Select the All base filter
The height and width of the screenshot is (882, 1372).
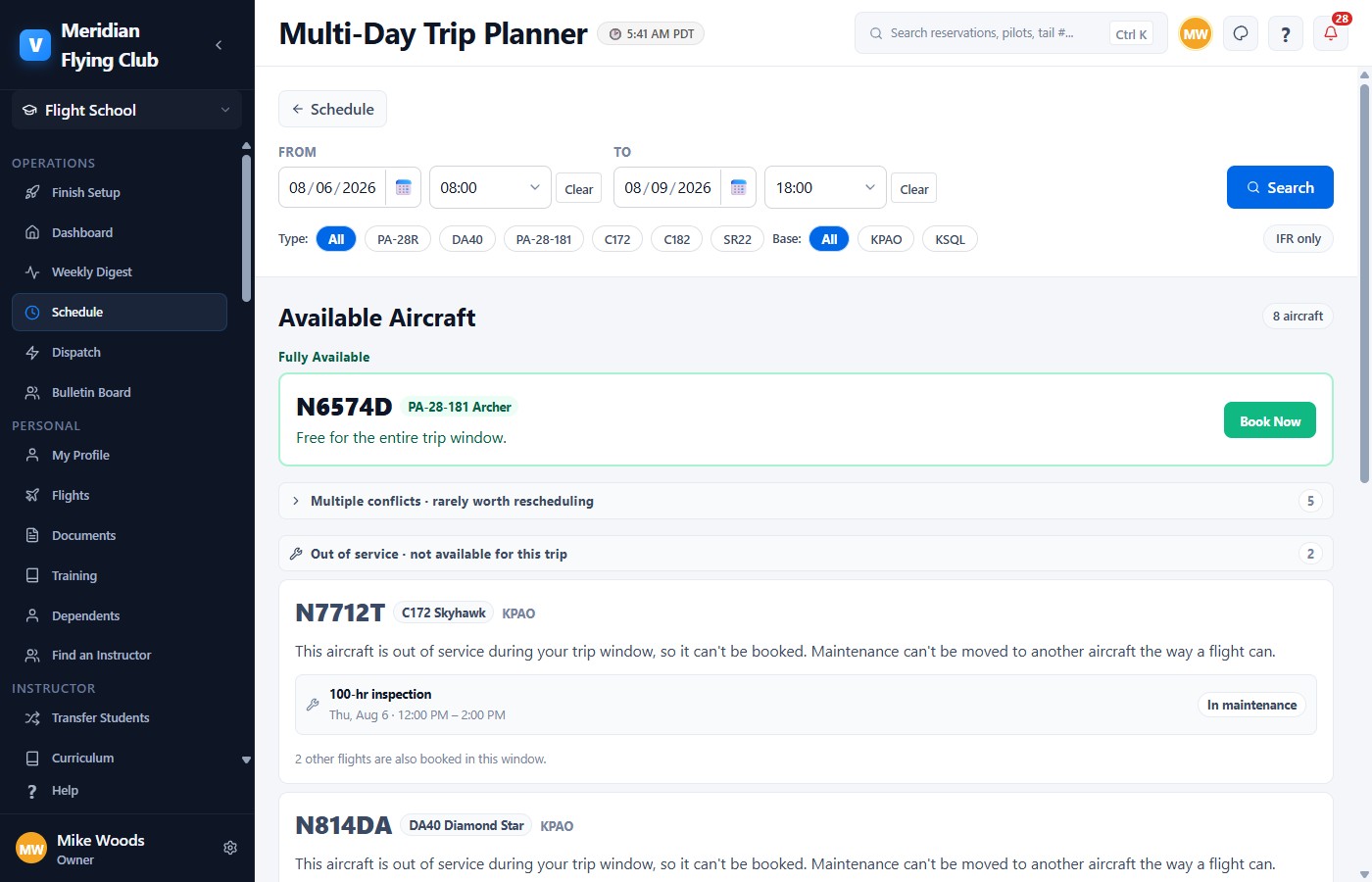[x=829, y=239]
